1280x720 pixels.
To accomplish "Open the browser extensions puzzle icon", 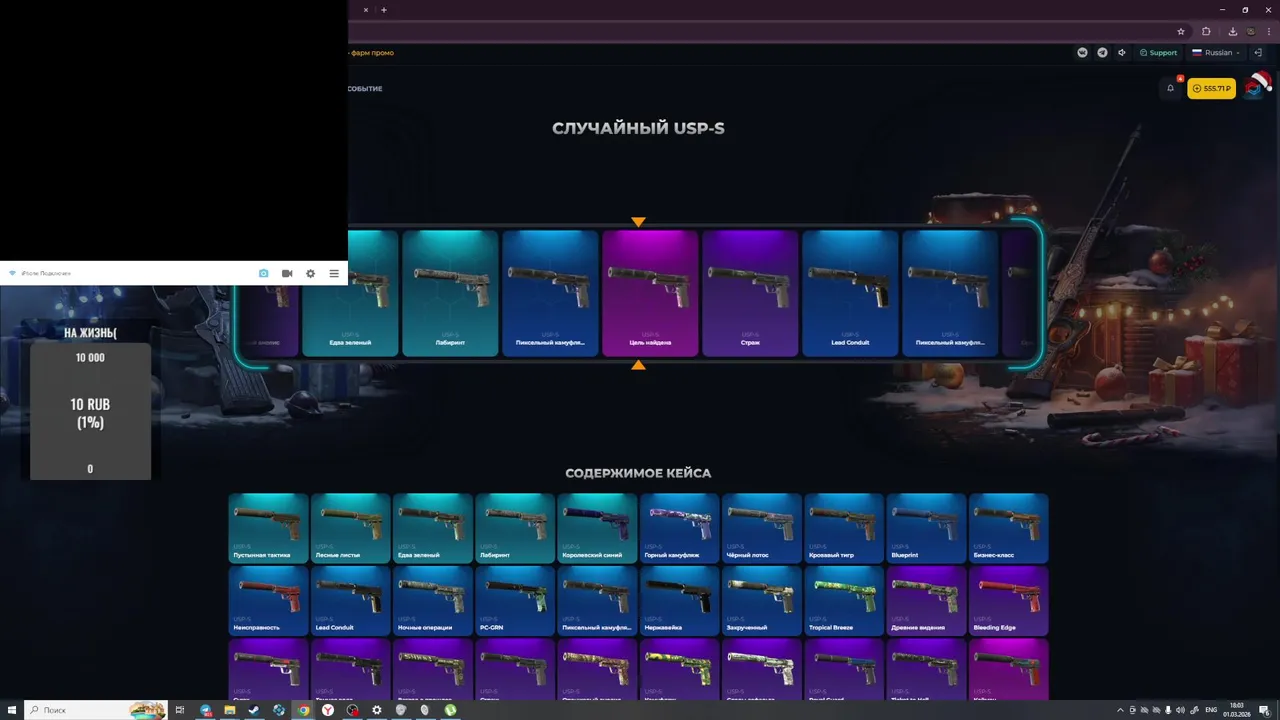I will click(1206, 31).
